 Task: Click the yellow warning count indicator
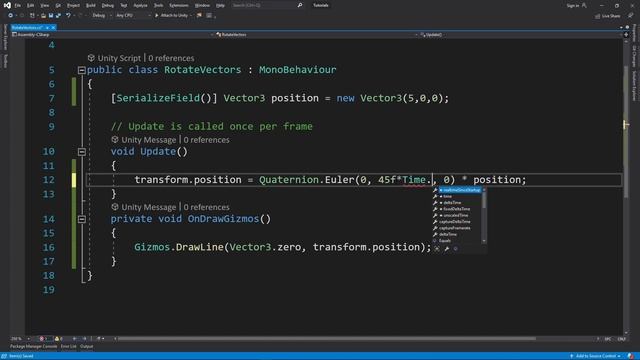59,339
